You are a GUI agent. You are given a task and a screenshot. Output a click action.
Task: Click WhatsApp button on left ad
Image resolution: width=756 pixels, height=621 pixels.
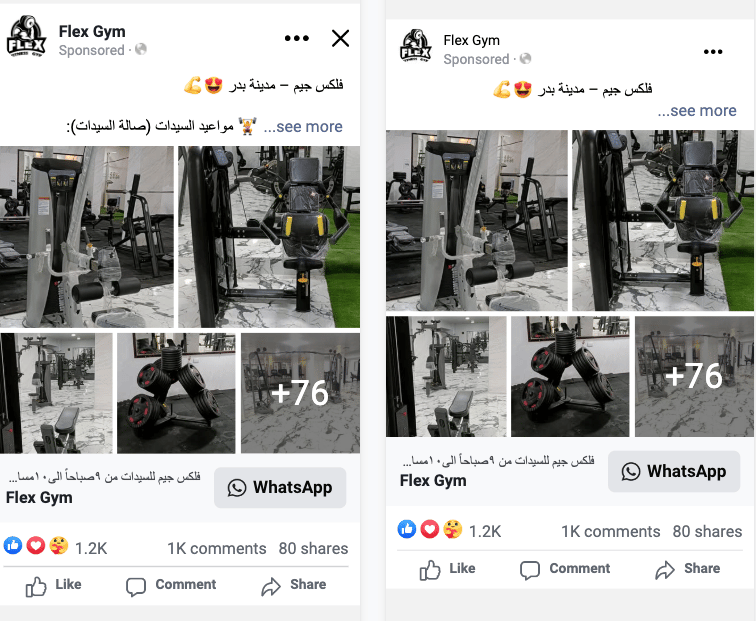coord(280,487)
